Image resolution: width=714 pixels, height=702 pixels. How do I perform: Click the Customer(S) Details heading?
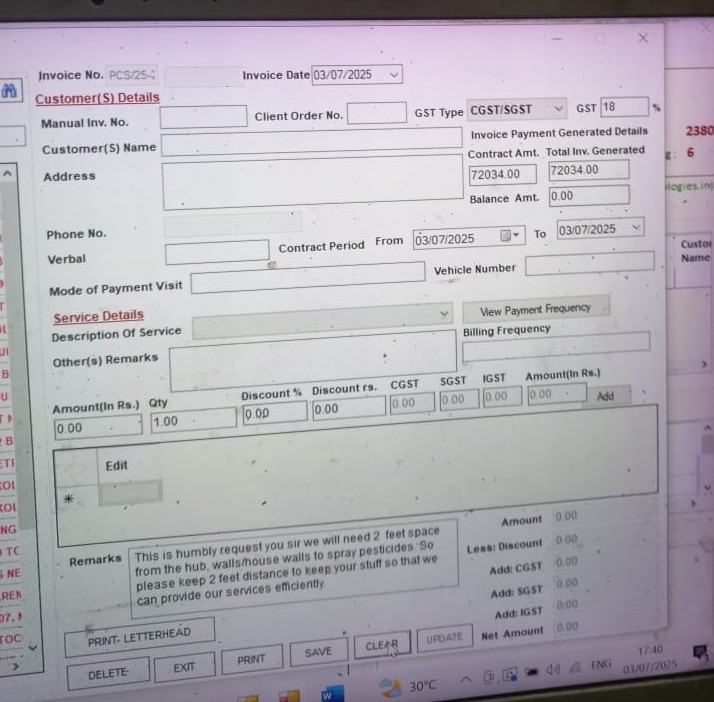click(x=97, y=98)
